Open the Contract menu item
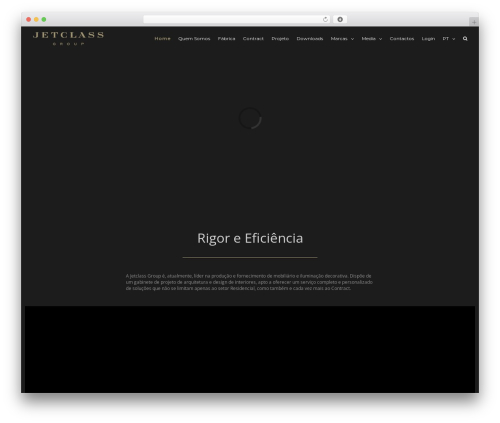Viewport: 500px width, 423px height. click(x=253, y=39)
